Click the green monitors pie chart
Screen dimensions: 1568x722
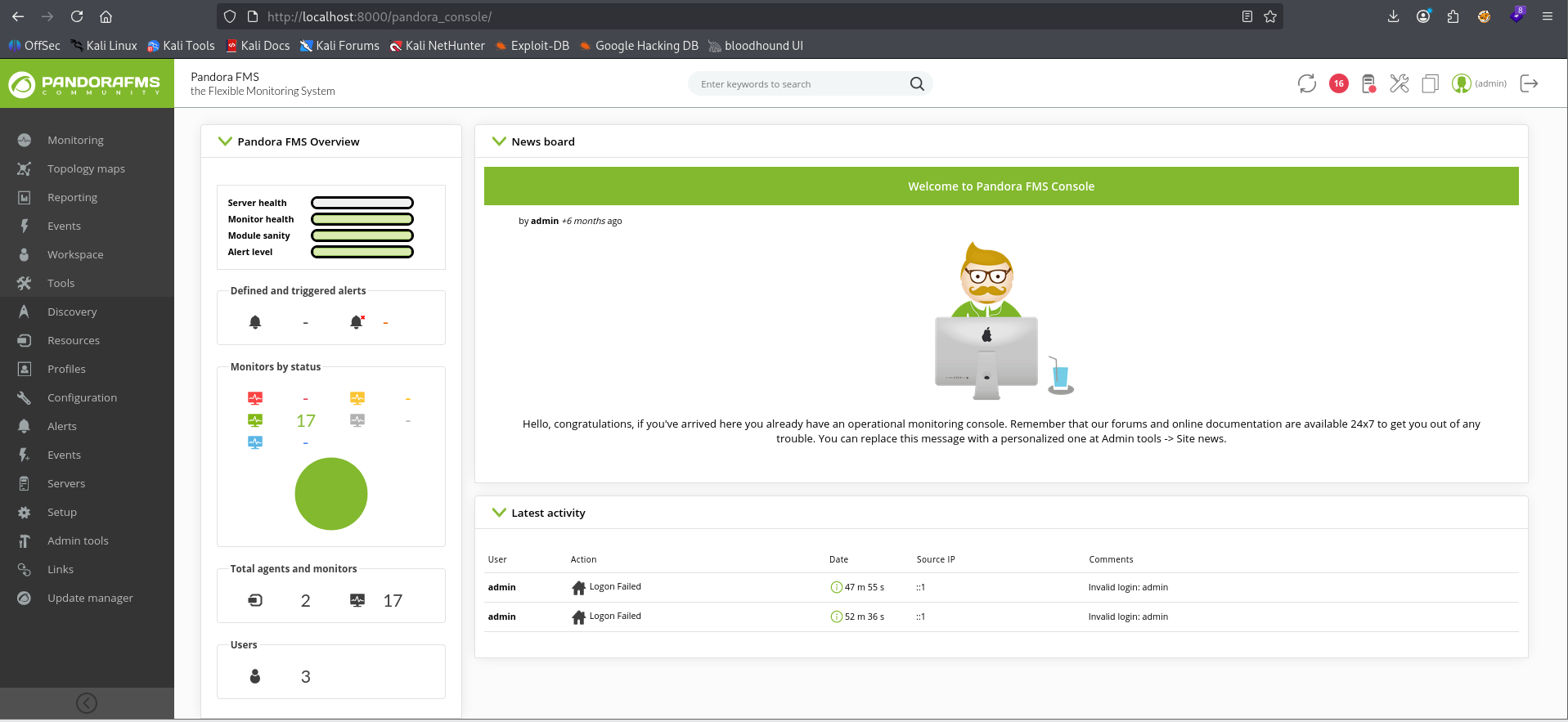pyautogui.click(x=331, y=494)
